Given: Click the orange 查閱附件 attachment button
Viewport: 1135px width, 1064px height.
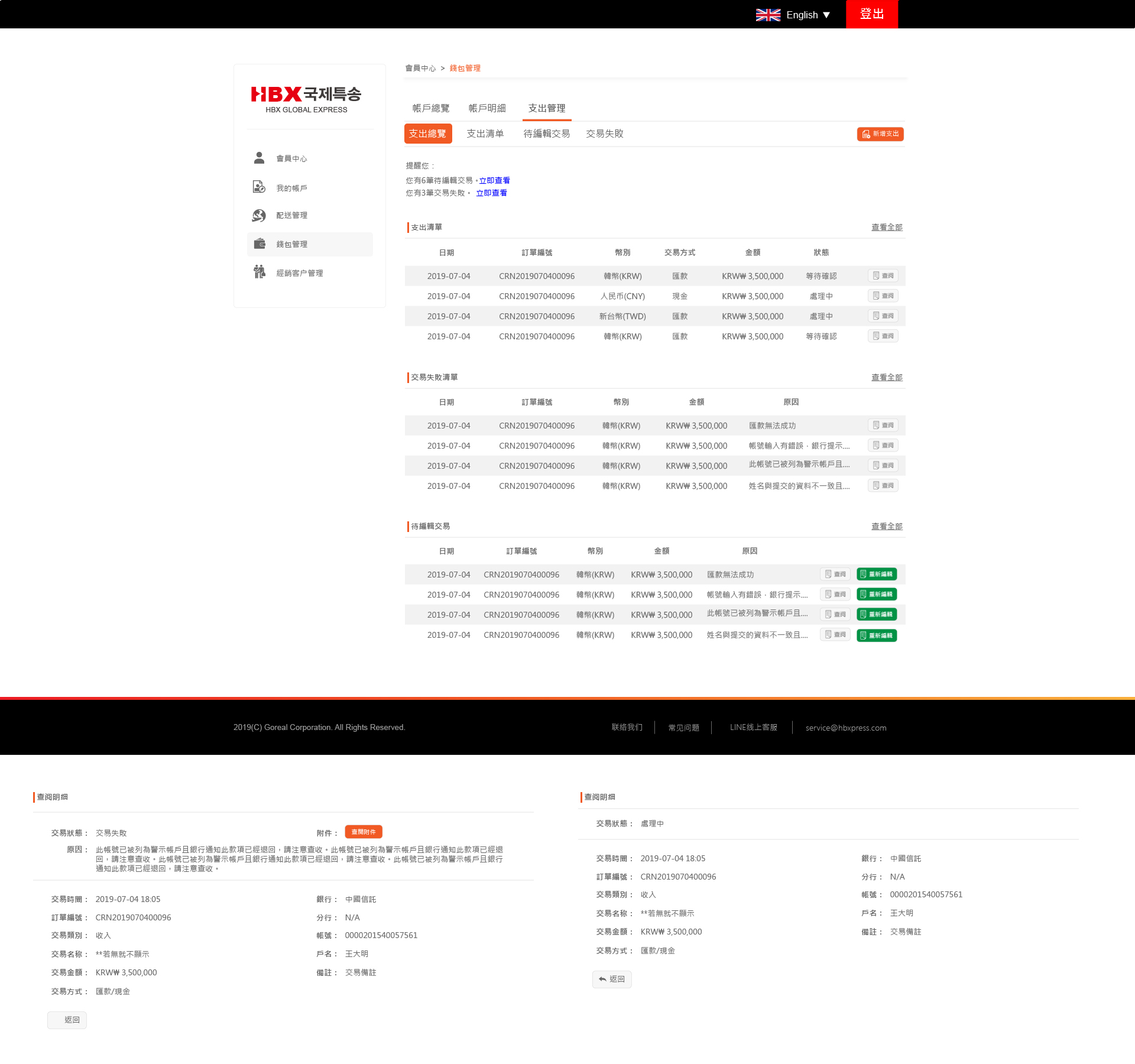Looking at the screenshot, I should 364,832.
